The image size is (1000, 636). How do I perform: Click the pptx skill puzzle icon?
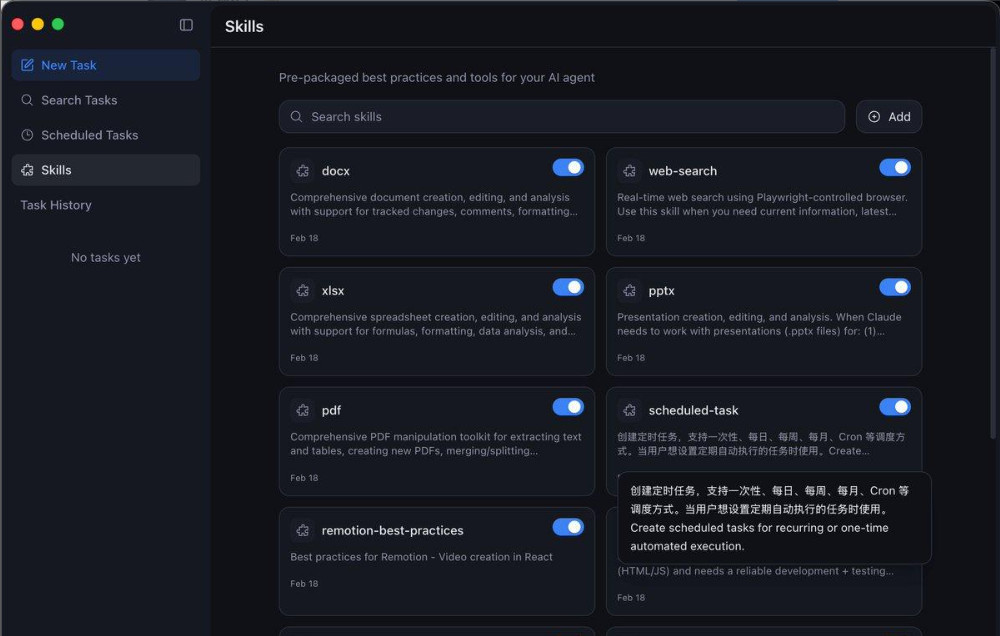pos(629,291)
